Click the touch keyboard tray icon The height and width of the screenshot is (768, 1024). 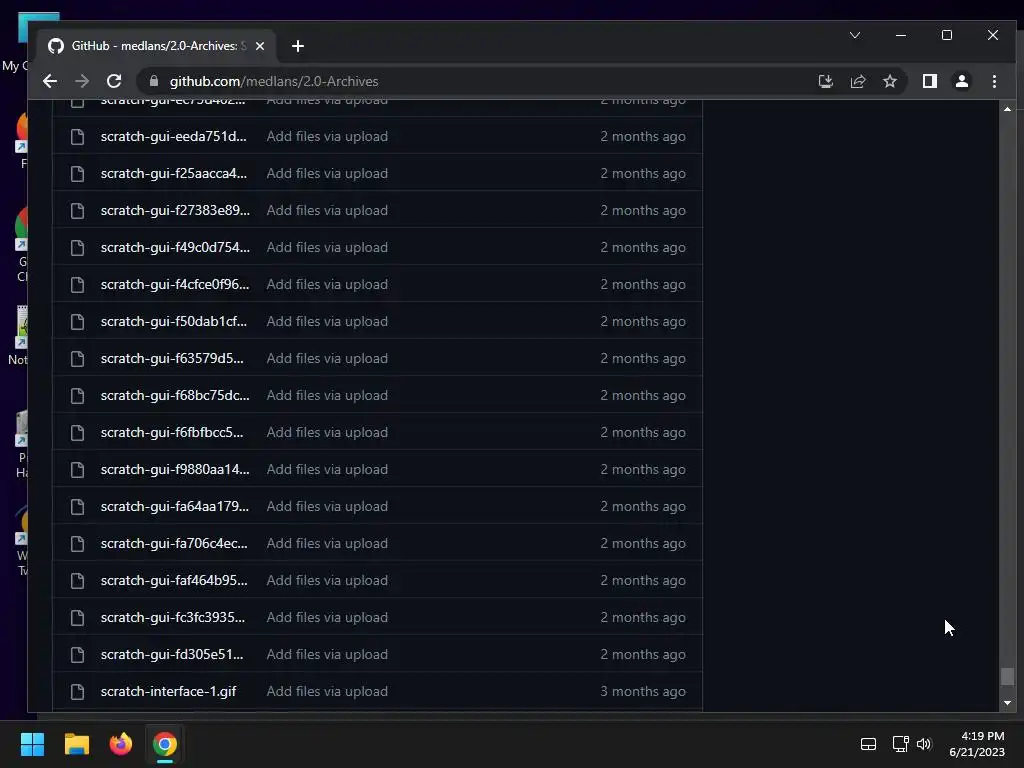coord(868,744)
